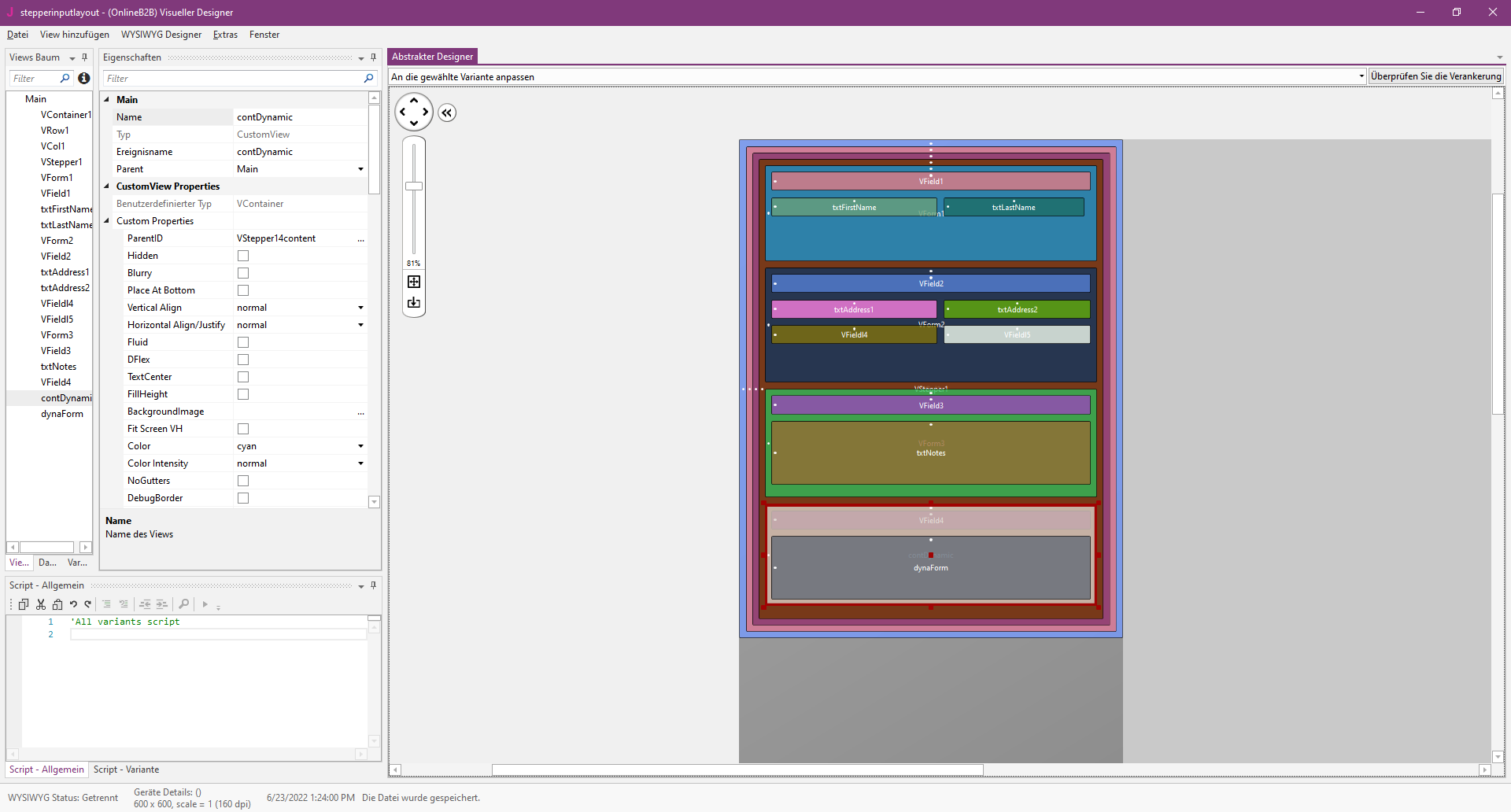Select the Cut icon in the script toolbar
Image resolution: width=1511 pixels, height=812 pixels.
(x=40, y=604)
